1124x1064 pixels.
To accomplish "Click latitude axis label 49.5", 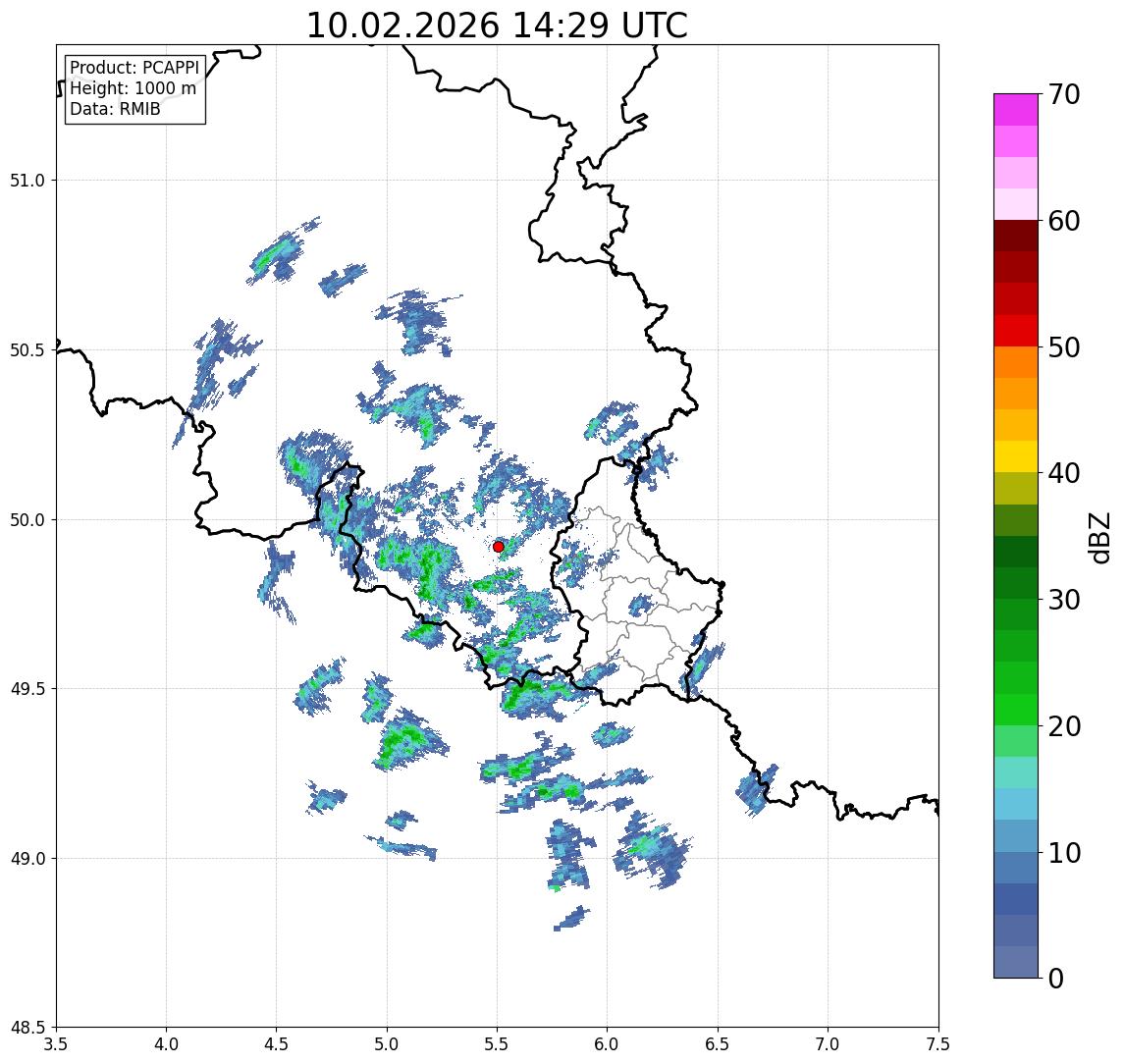I will tap(27, 689).
